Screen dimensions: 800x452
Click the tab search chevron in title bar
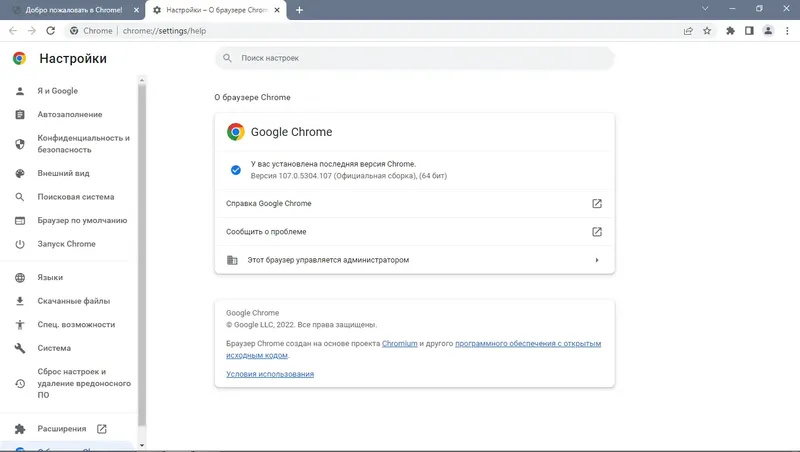pos(705,9)
